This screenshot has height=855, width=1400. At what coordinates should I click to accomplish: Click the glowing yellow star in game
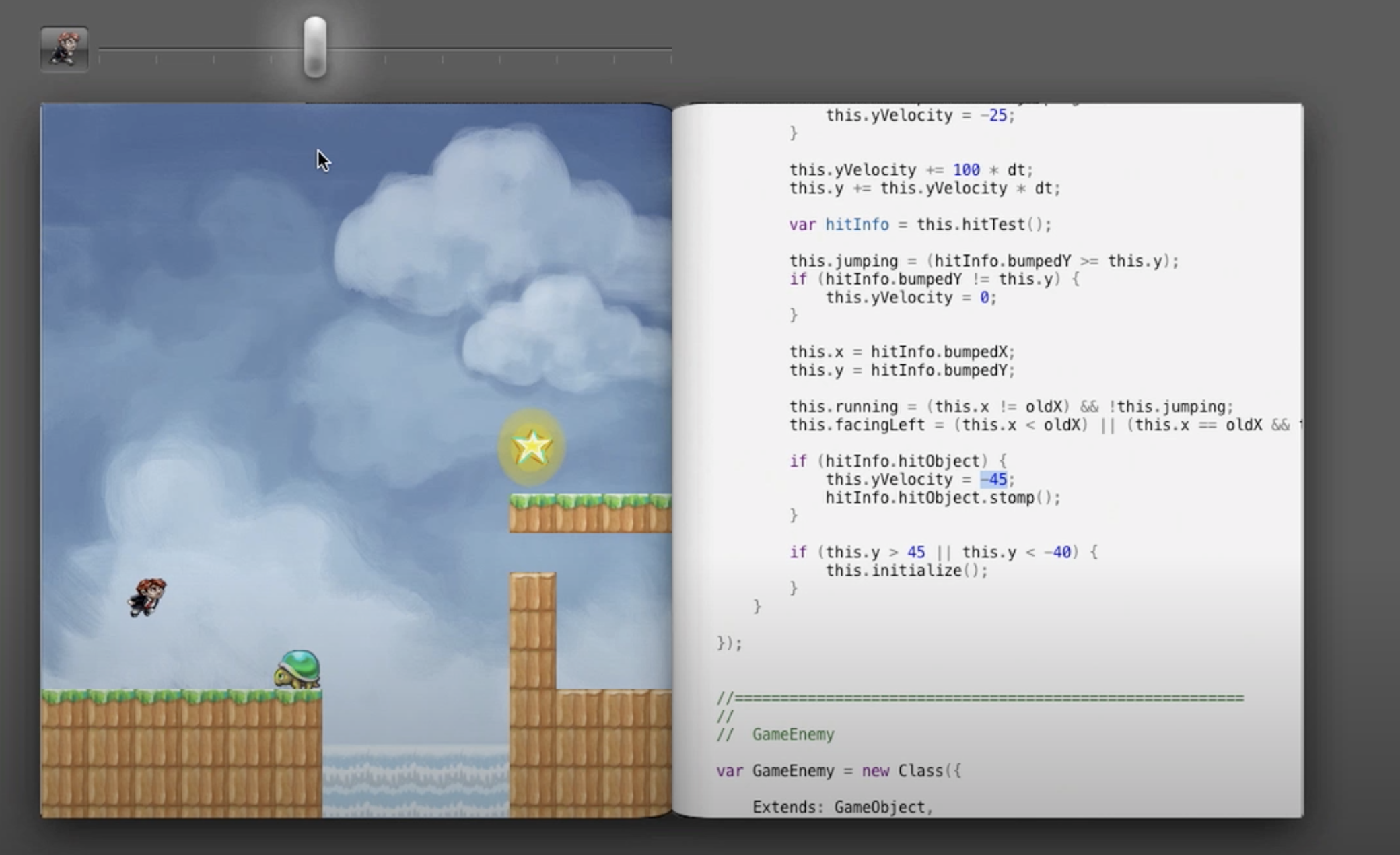[531, 447]
